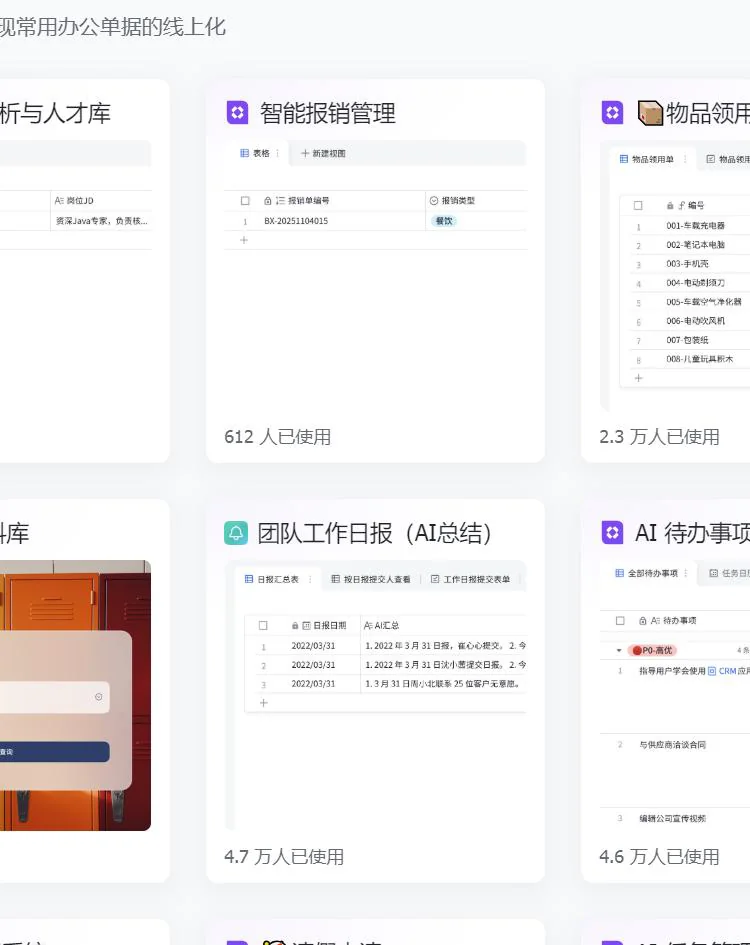This screenshot has width=750, height=945.
Task: Open the 智能报销管理 template title
Action: (327, 113)
